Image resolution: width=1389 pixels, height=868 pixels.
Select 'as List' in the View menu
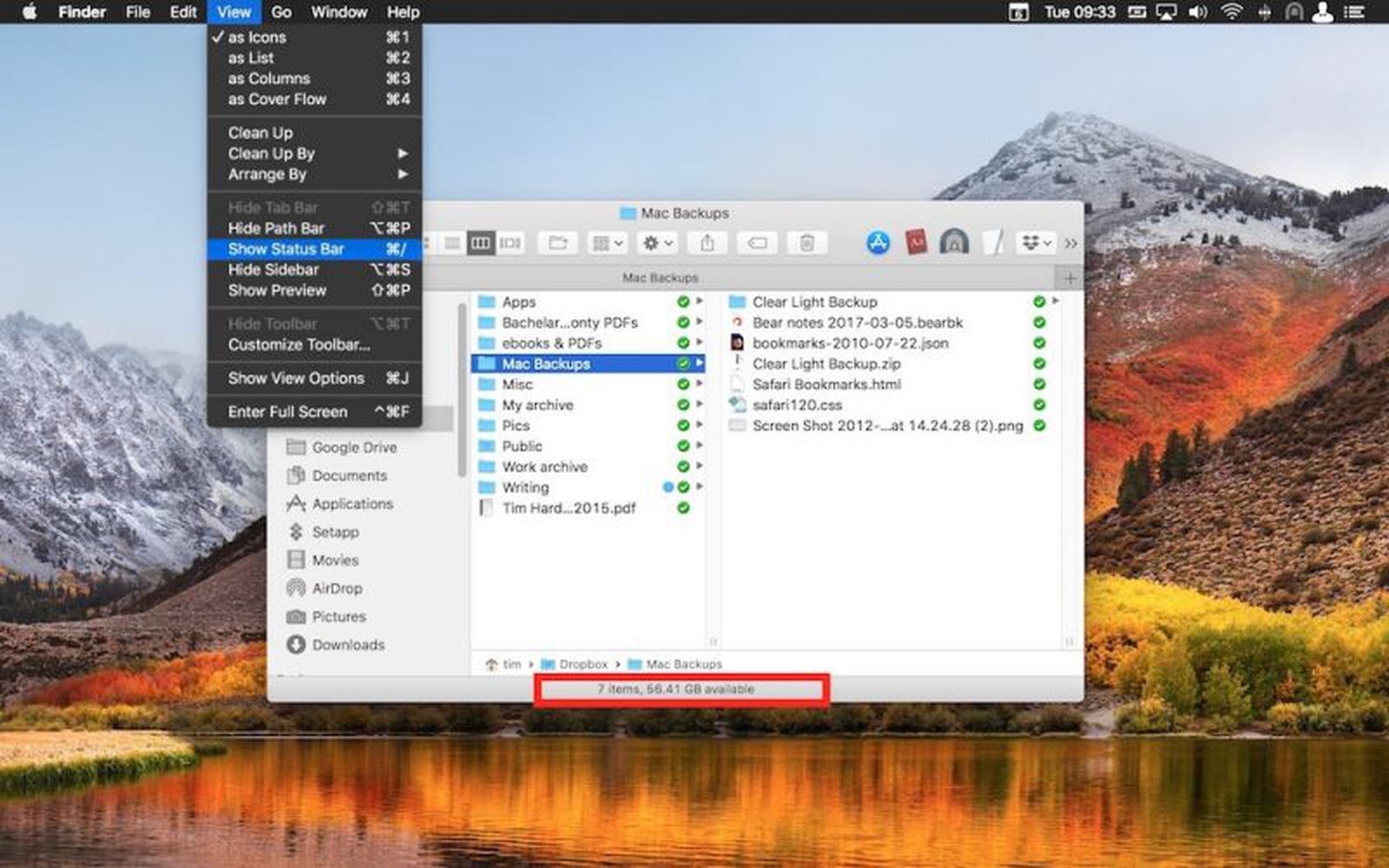[250, 57]
